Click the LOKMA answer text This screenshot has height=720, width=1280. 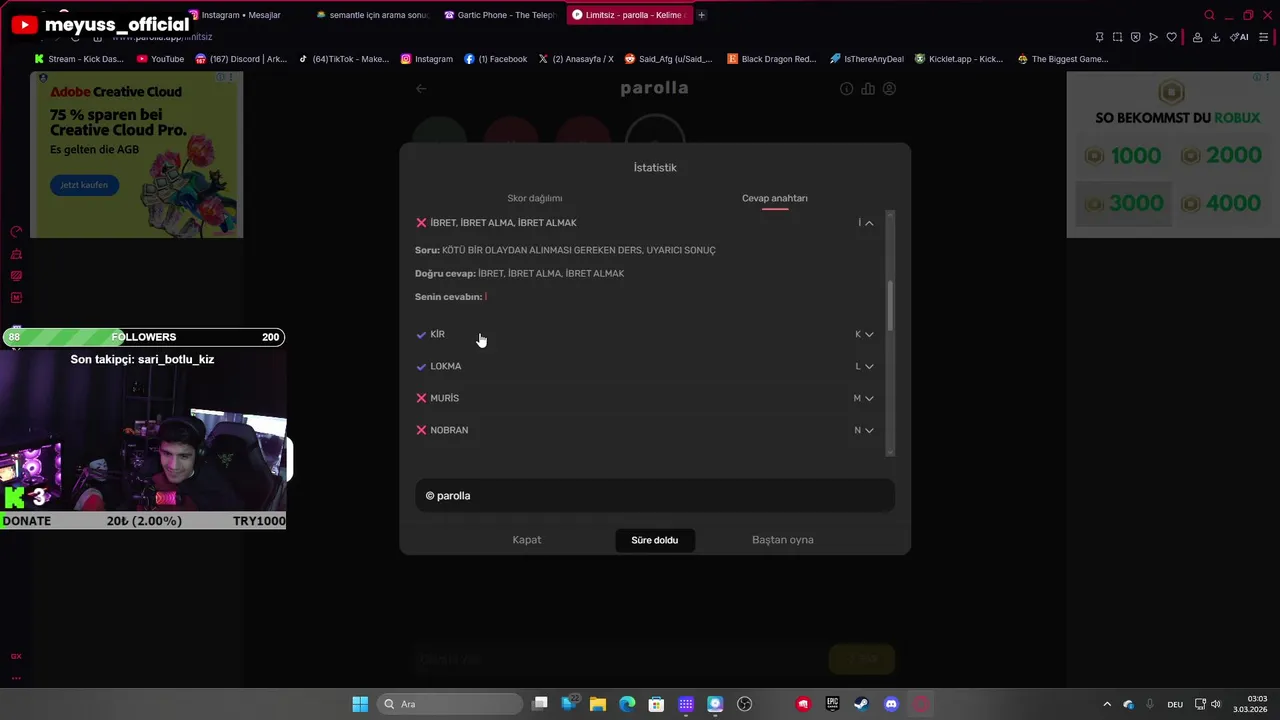(445, 366)
